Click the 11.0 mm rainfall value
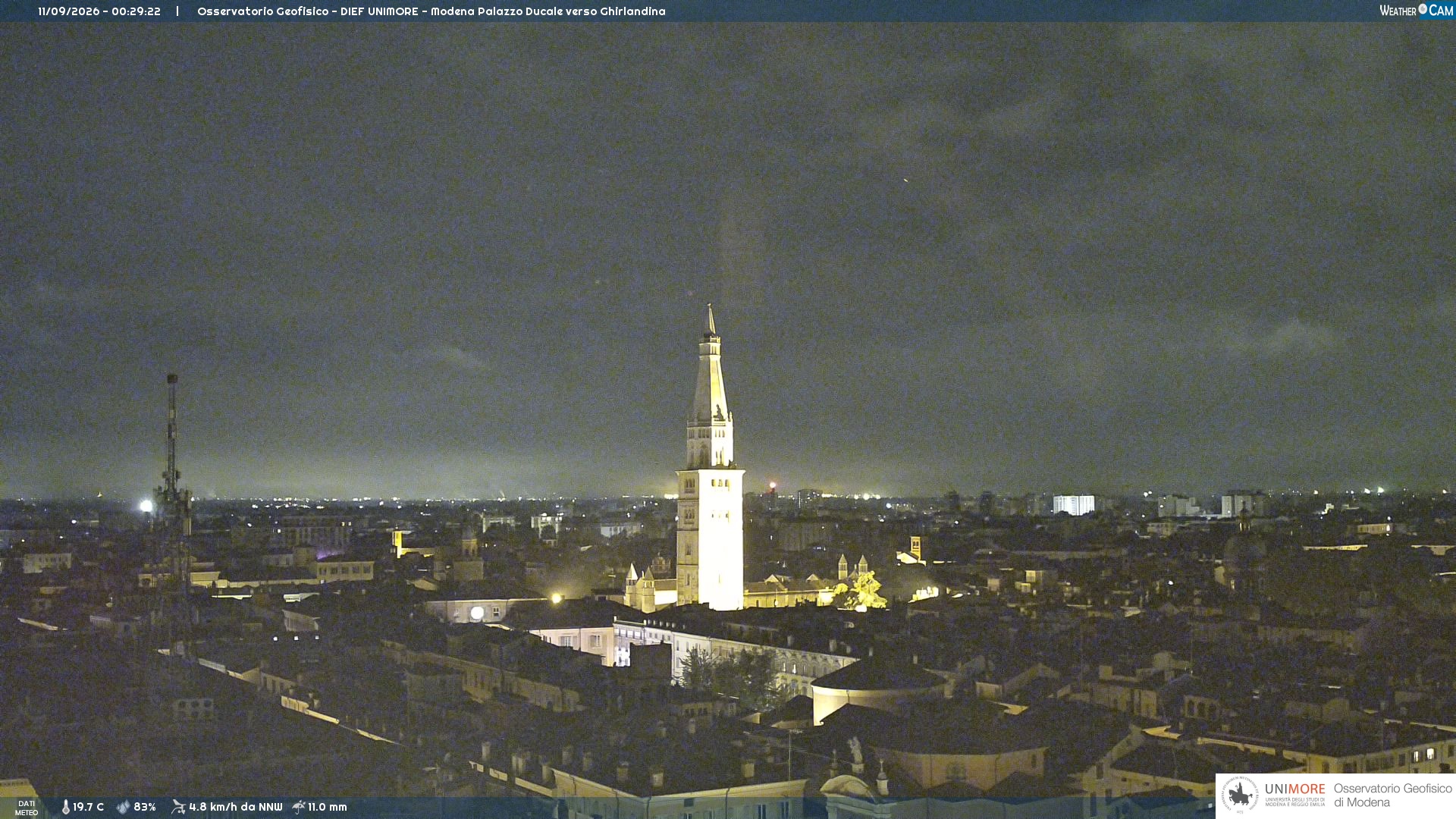The image size is (1456, 819). (x=327, y=807)
